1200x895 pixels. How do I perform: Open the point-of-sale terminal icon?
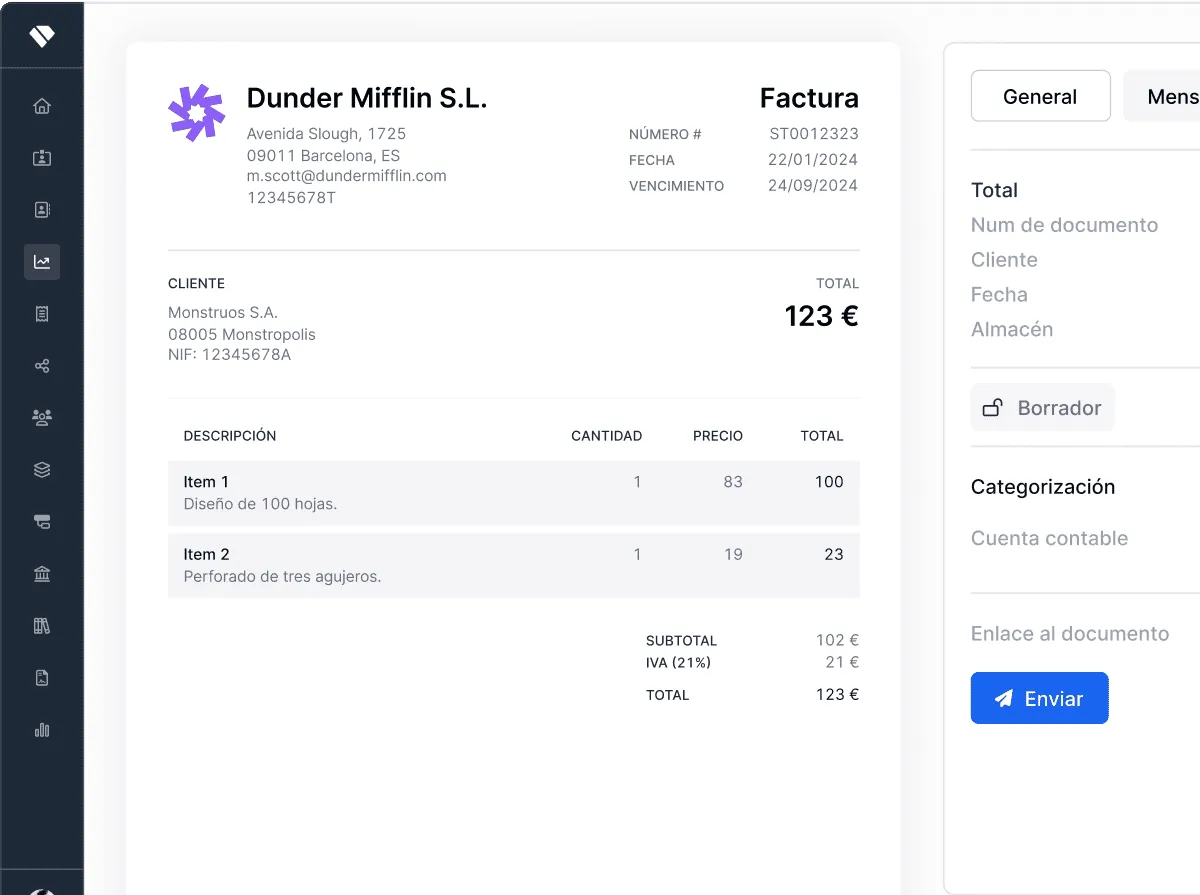(x=42, y=522)
